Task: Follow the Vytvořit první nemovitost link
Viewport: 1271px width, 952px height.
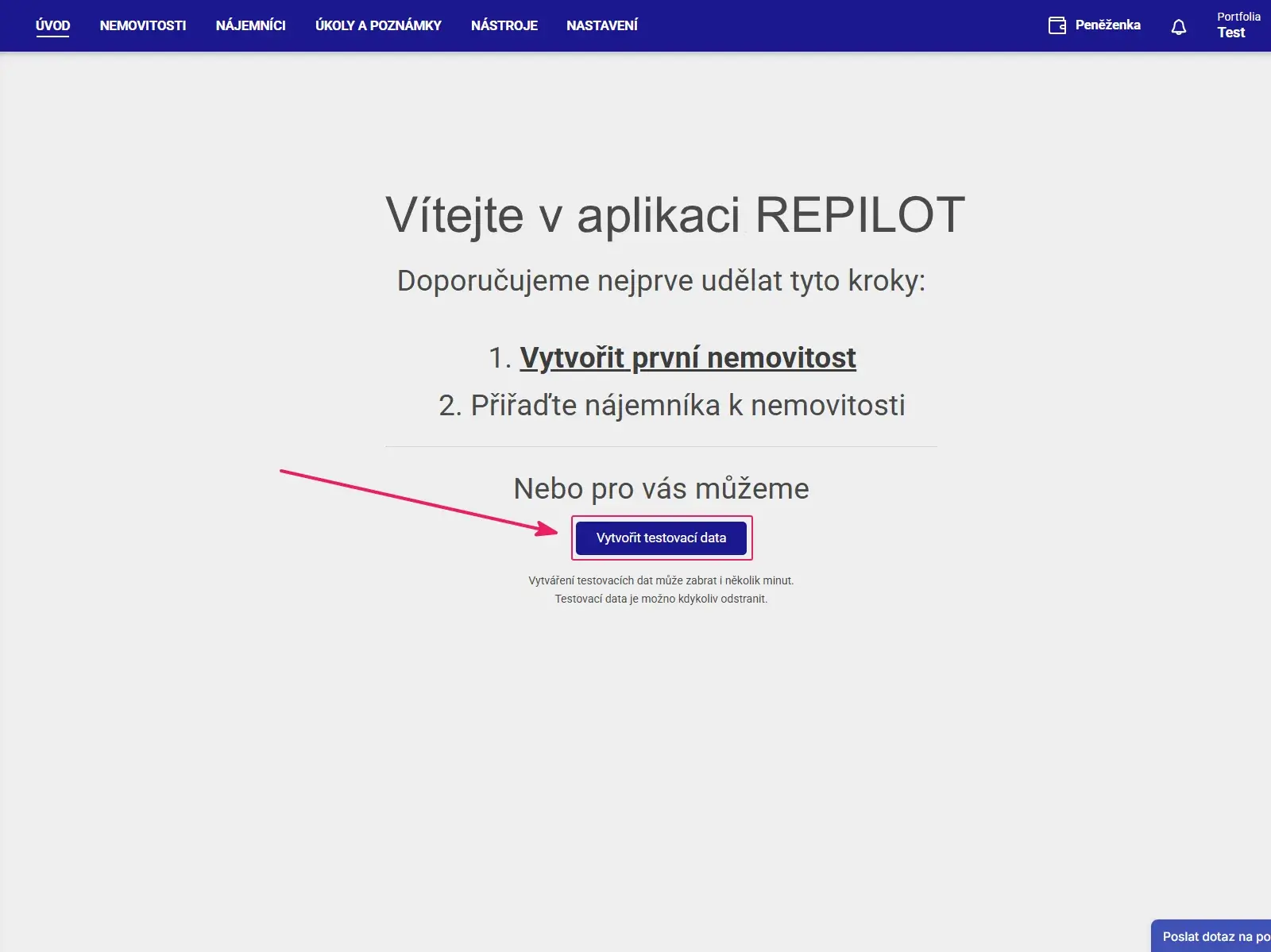Action: [688, 357]
